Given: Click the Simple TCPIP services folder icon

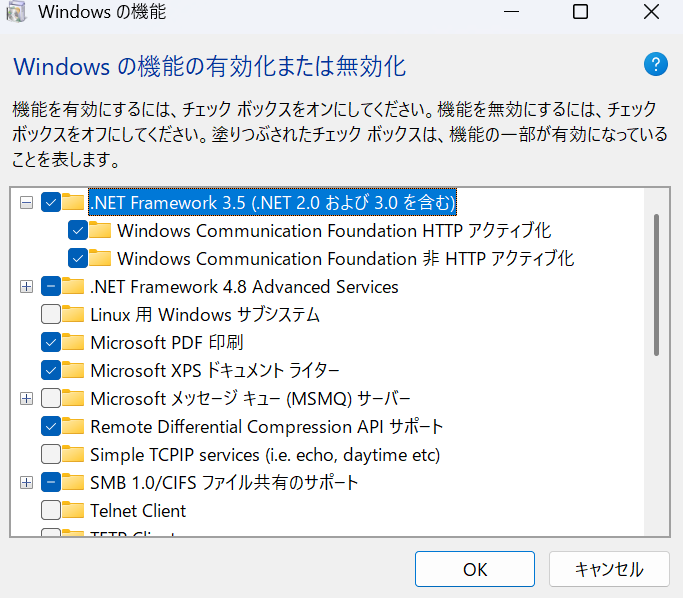Looking at the screenshot, I should [x=74, y=454].
